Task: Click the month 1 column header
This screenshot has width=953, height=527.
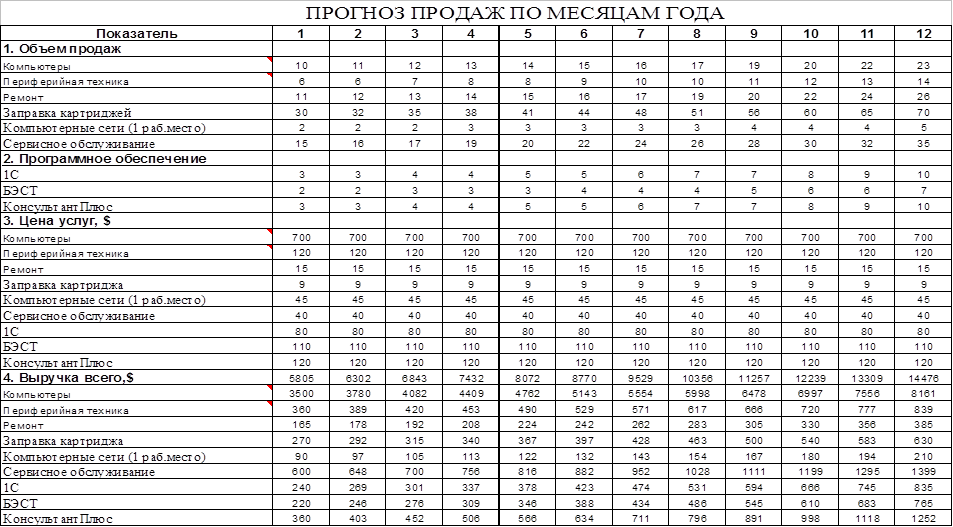Action: tap(301, 33)
